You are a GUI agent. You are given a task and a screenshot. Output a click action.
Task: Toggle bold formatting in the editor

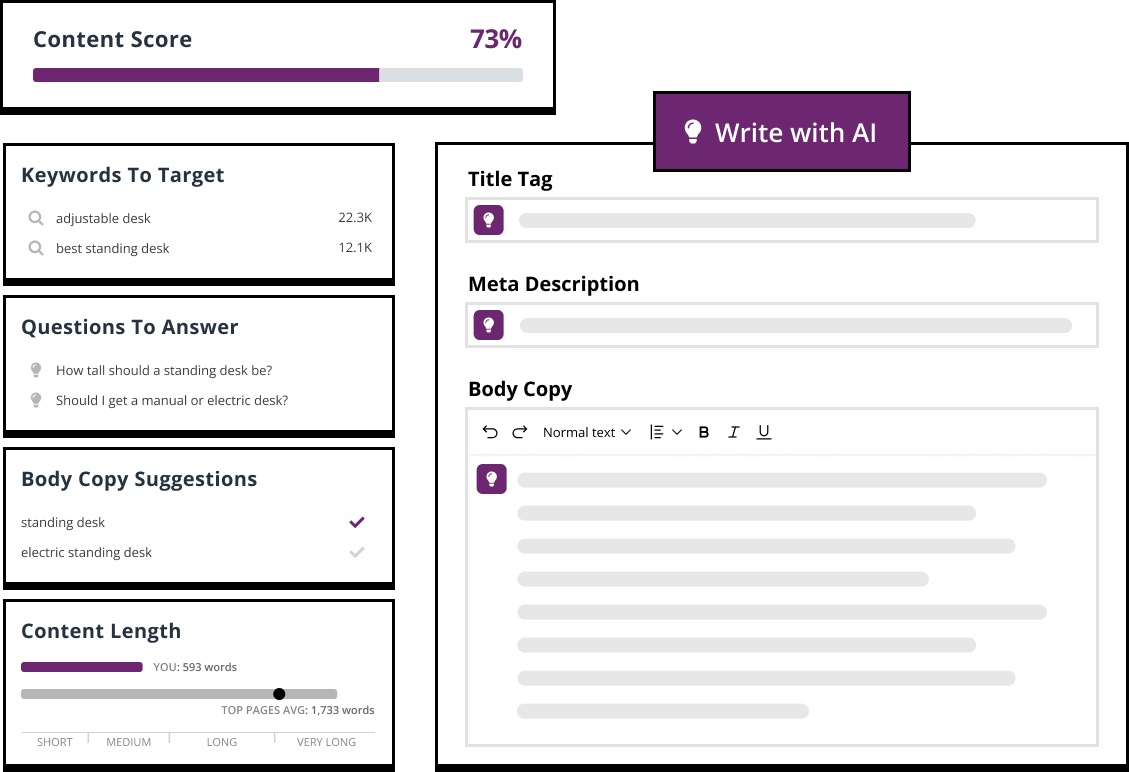(703, 431)
